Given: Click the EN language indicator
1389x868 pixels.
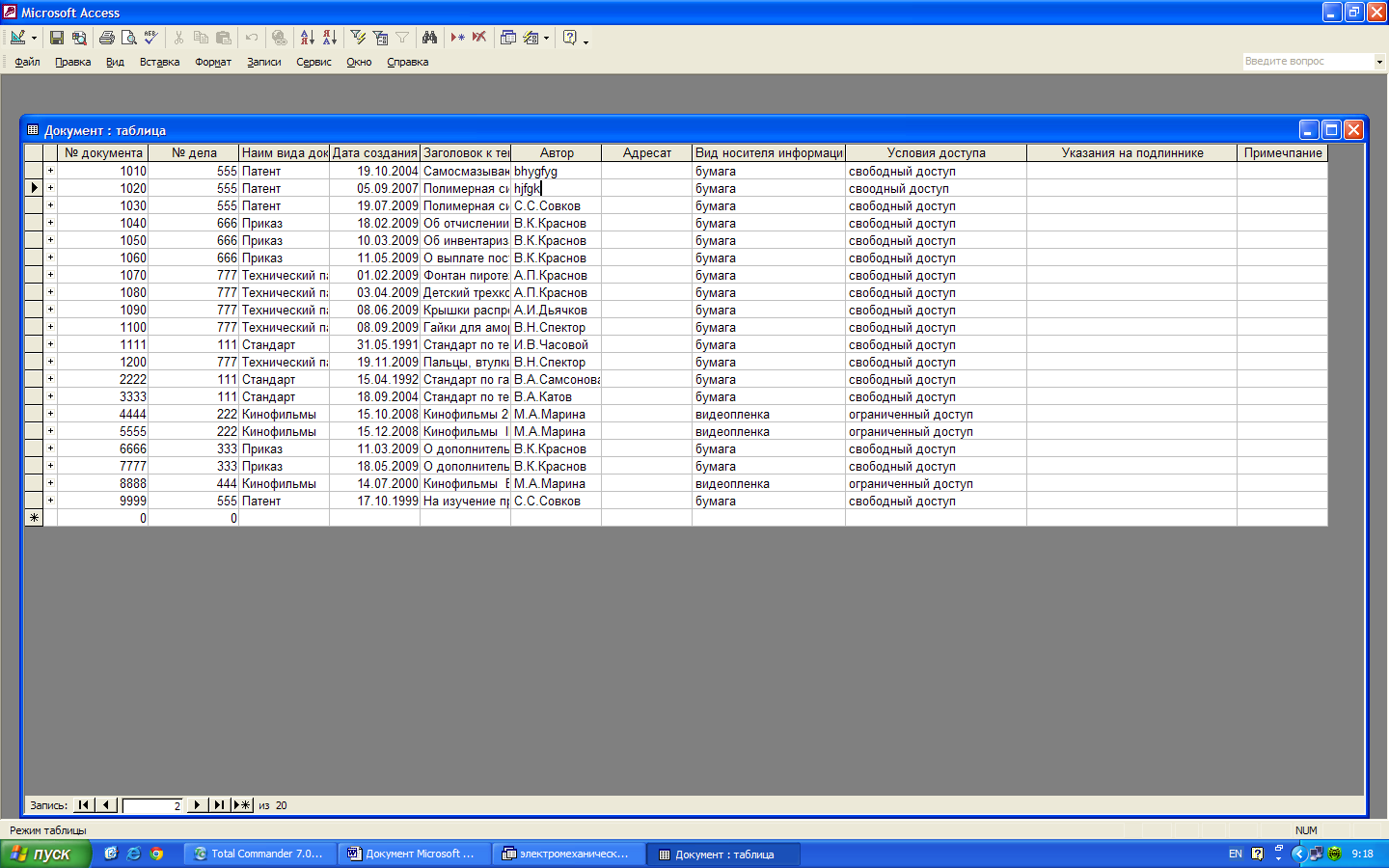Looking at the screenshot, I should click(1236, 854).
